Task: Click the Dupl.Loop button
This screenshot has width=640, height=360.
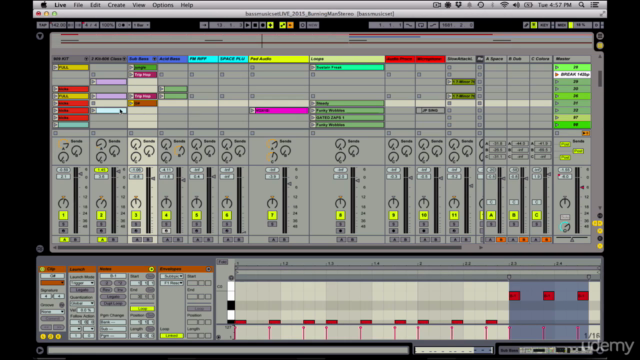Action: [x=113, y=303]
